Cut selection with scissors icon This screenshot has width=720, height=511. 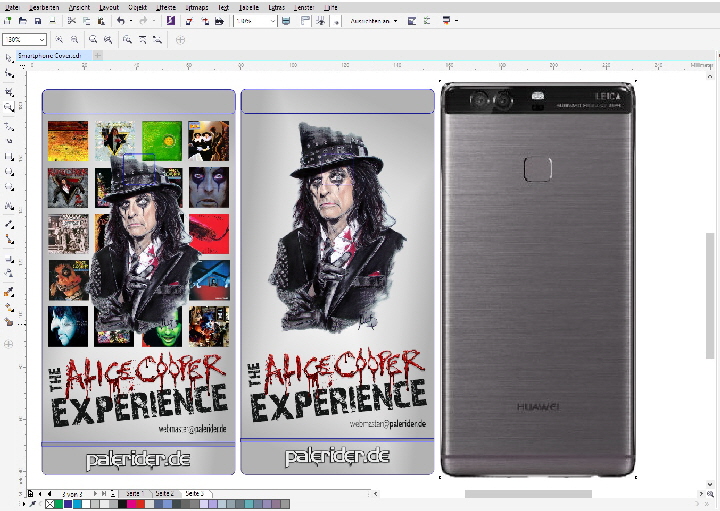click(72, 21)
